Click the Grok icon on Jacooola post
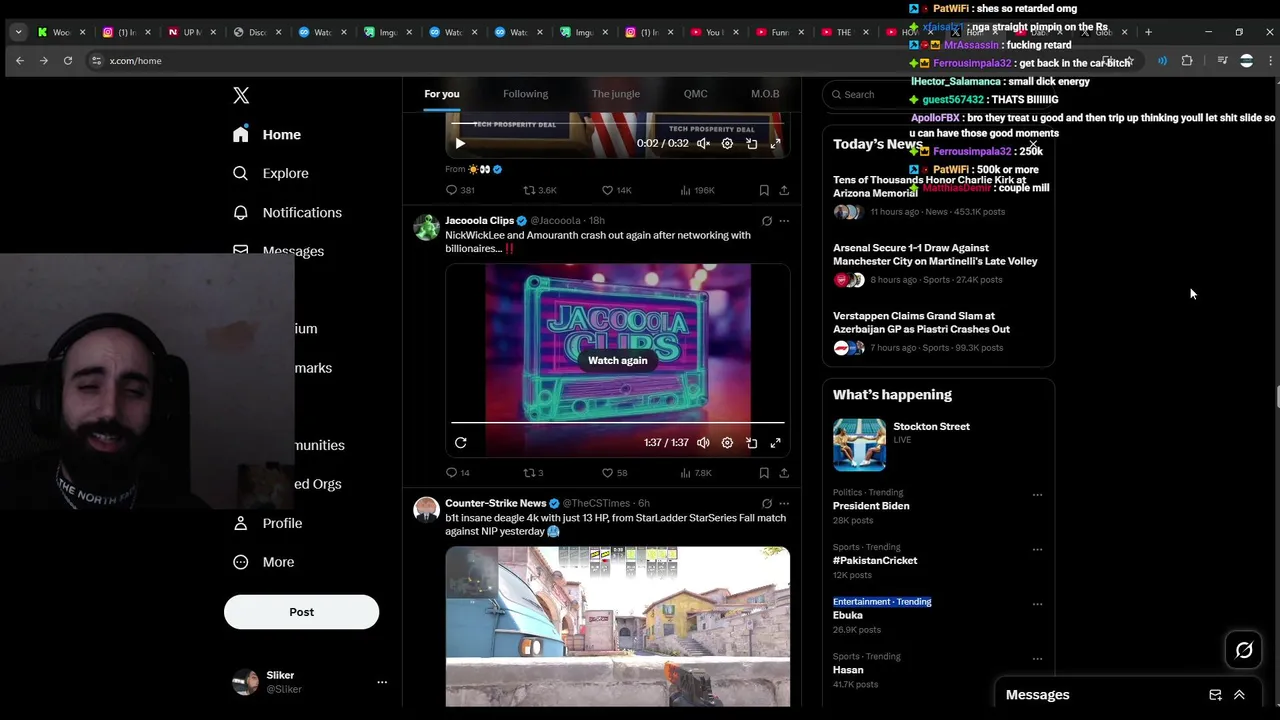This screenshot has height=720, width=1280. tap(767, 221)
